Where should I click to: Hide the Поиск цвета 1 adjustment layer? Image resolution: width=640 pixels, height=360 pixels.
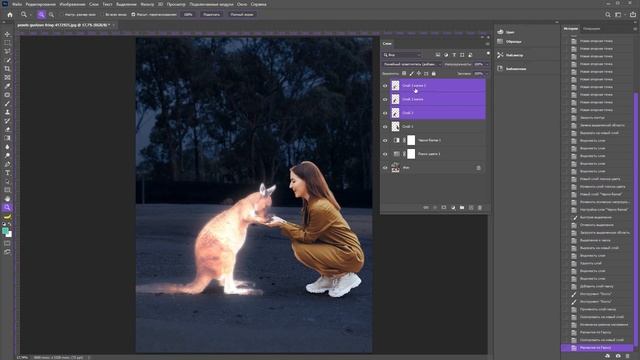(x=385, y=154)
